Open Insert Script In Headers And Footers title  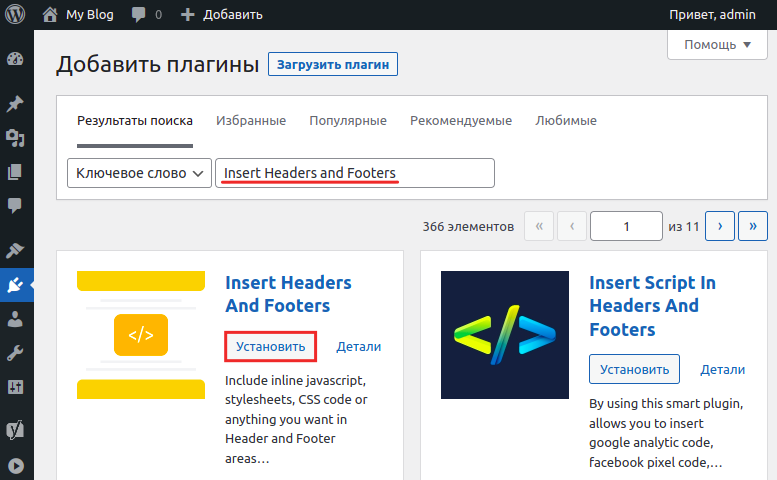(652, 306)
